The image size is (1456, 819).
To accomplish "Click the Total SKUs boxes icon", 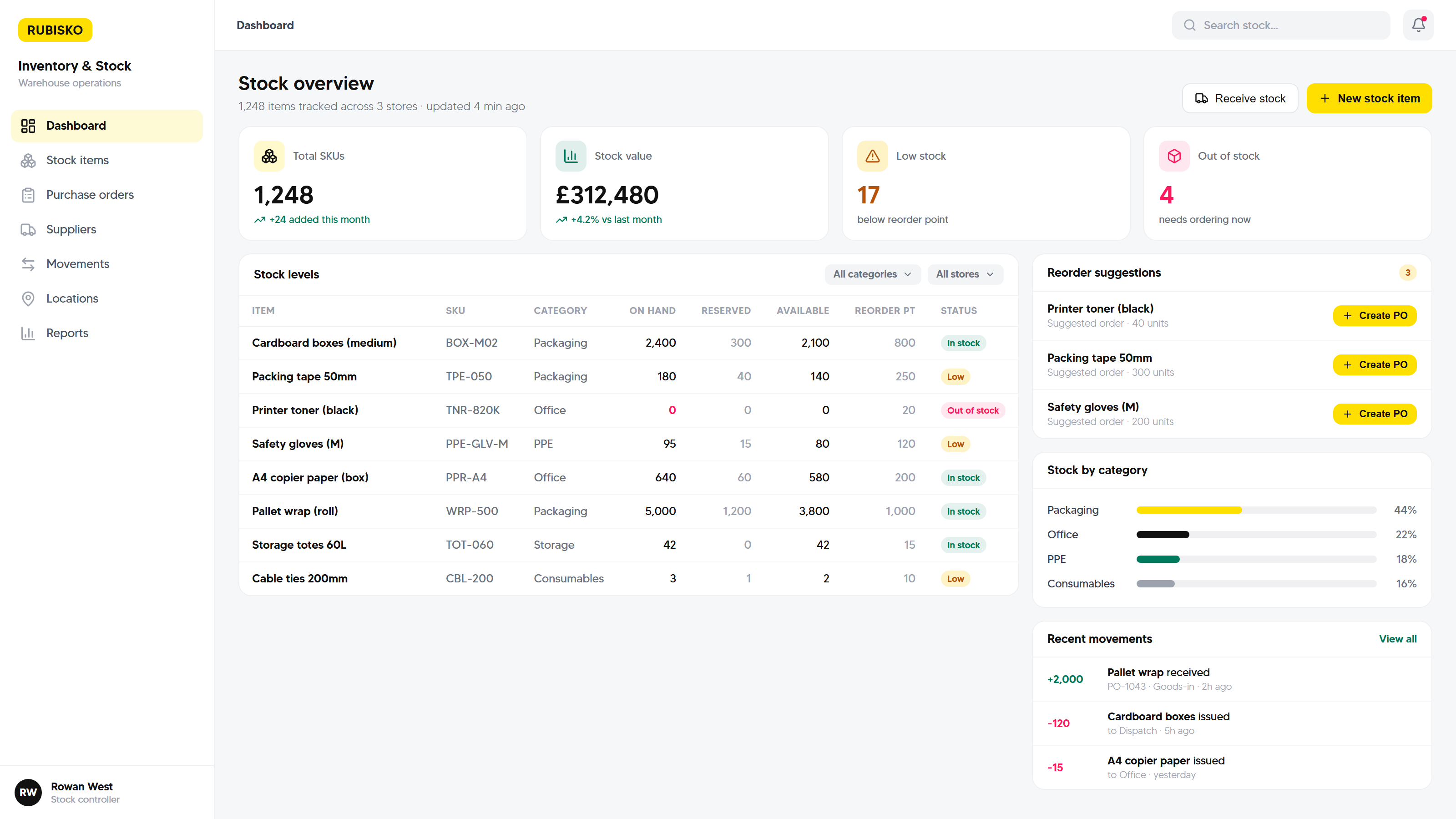I will [x=269, y=156].
